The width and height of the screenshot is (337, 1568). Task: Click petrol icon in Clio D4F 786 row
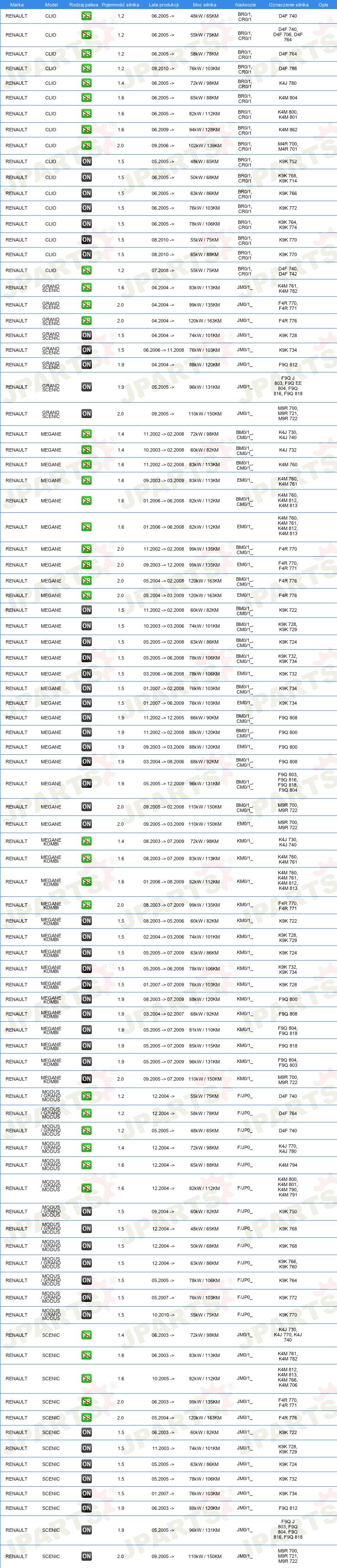[x=87, y=68]
